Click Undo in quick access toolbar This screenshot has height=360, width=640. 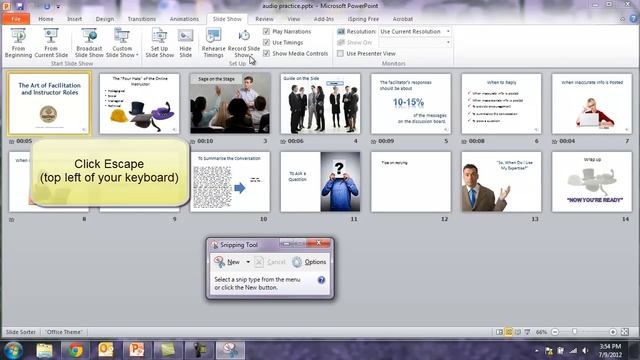(47, 6)
